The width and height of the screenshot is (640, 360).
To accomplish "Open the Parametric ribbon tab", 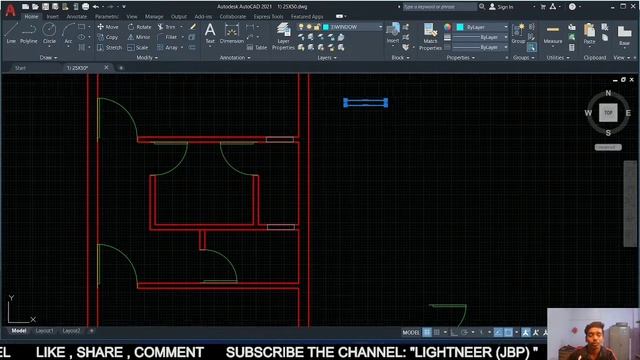I will [x=107, y=17].
